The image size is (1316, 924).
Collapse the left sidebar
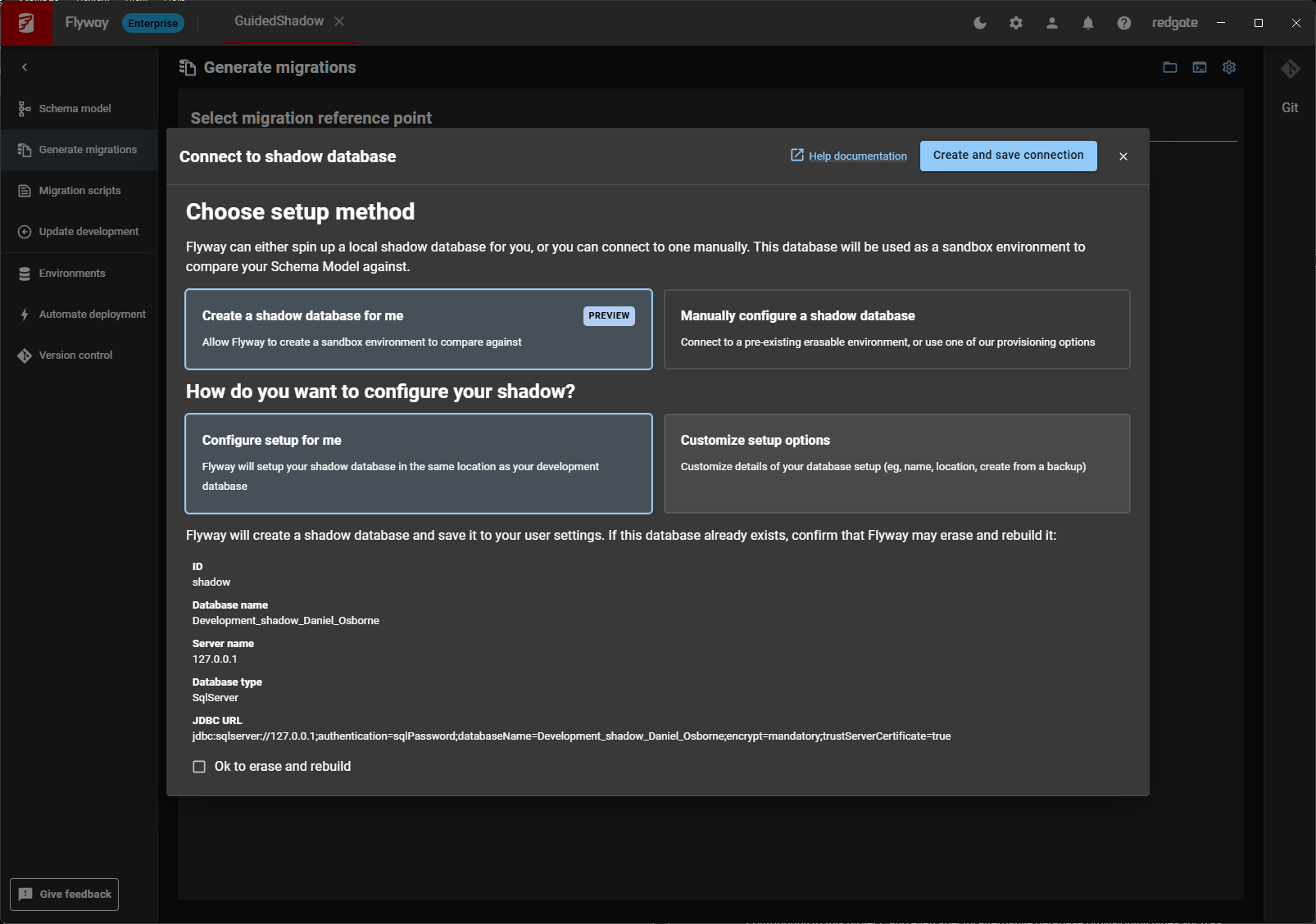pos(25,66)
